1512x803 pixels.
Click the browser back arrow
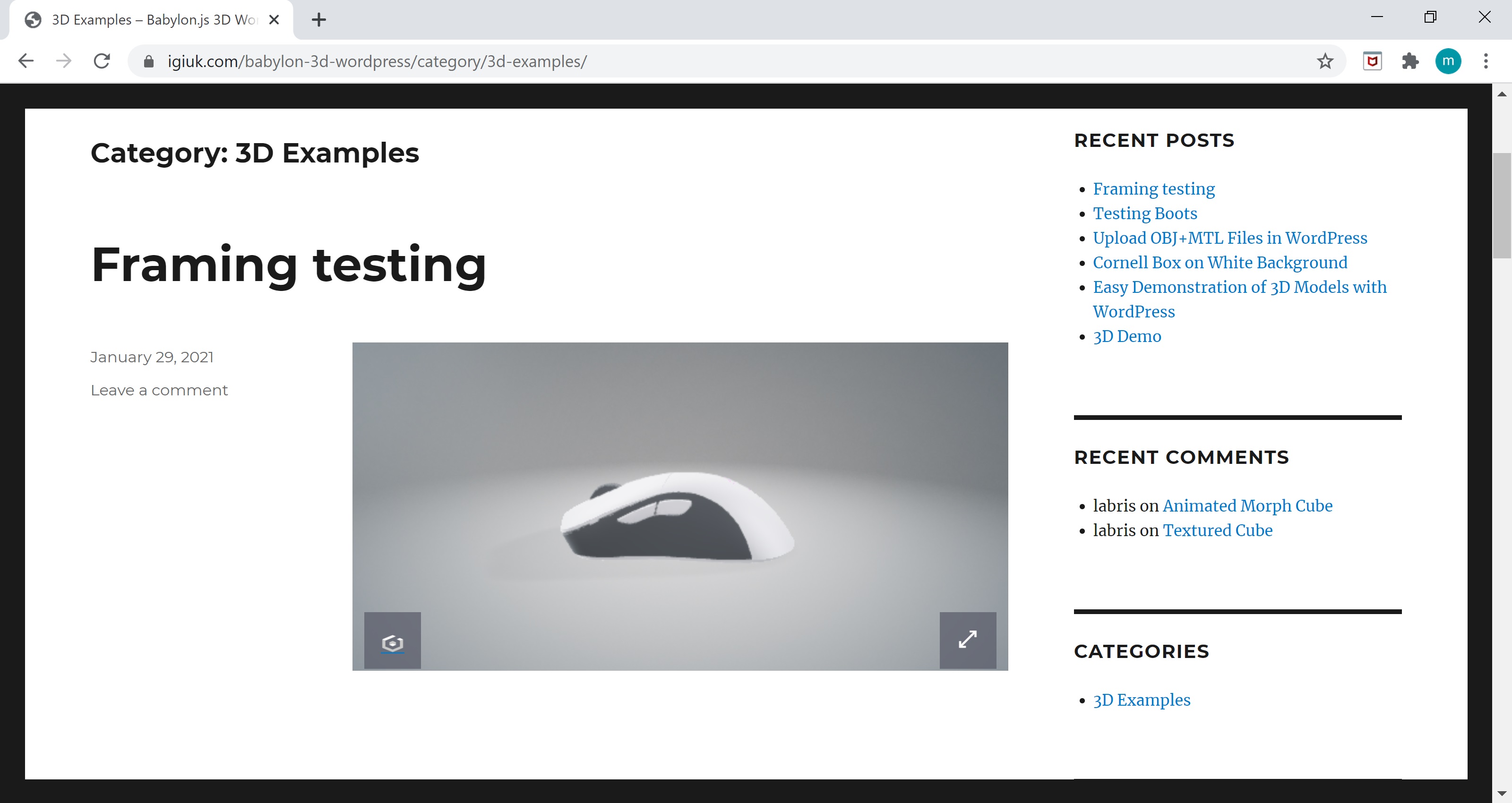[x=26, y=61]
